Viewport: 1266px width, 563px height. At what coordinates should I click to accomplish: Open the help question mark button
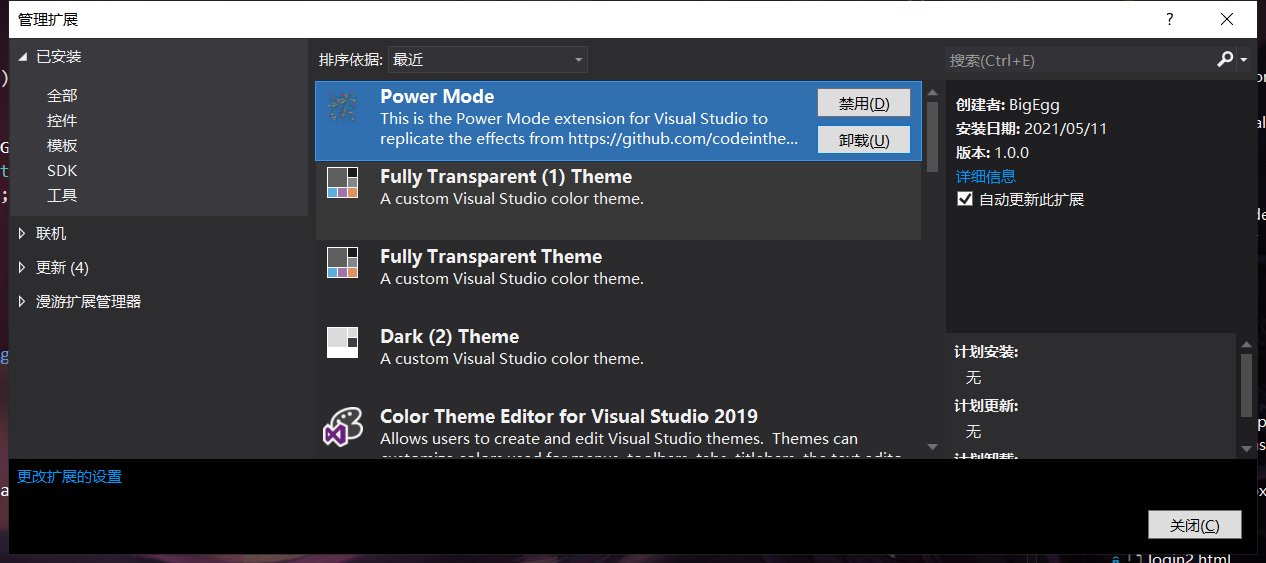pos(1169,19)
